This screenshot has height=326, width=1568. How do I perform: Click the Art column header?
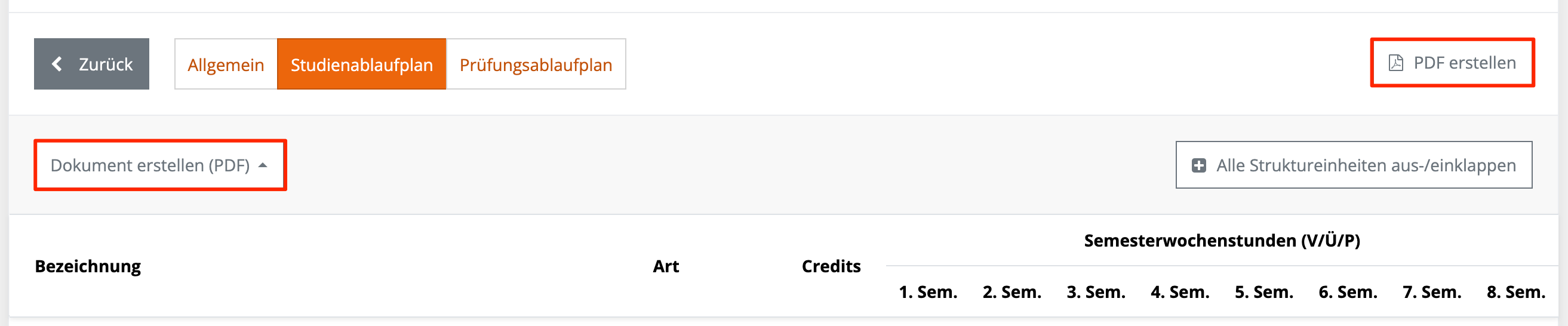666,266
